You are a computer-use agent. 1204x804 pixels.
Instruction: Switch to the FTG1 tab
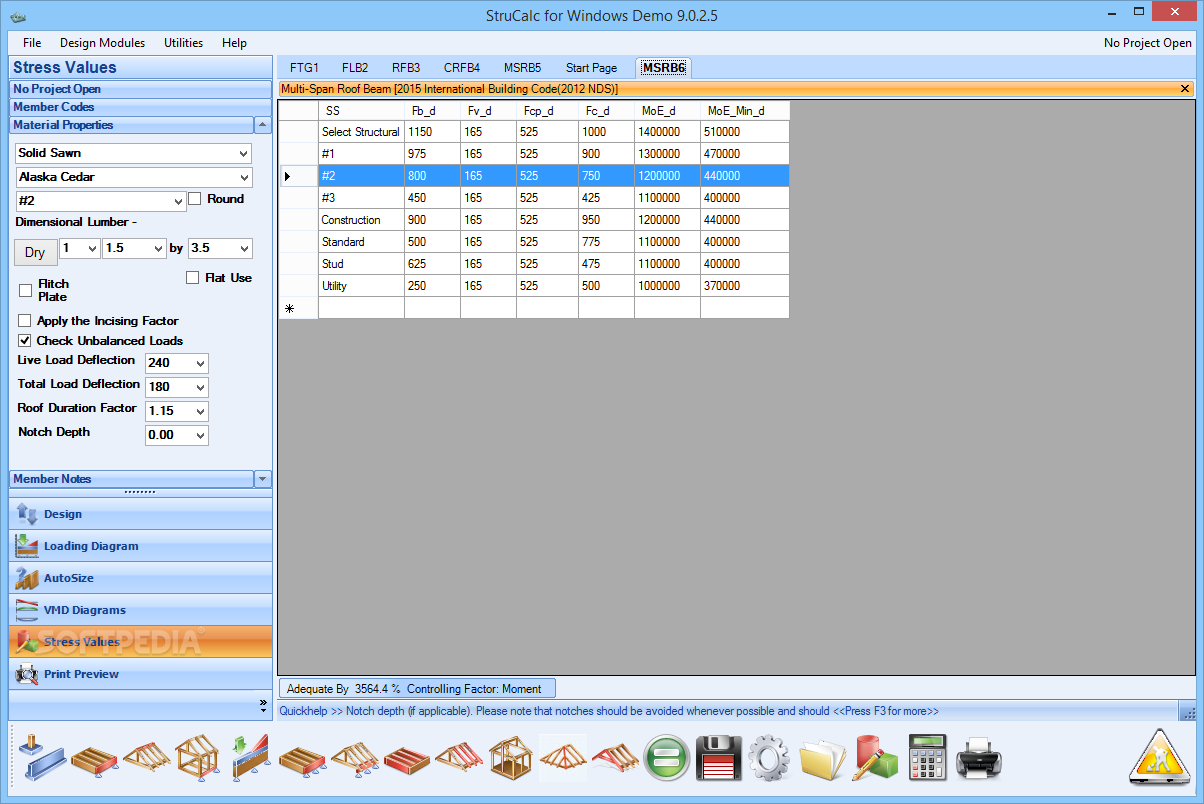pyautogui.click(x=304, y=68)
